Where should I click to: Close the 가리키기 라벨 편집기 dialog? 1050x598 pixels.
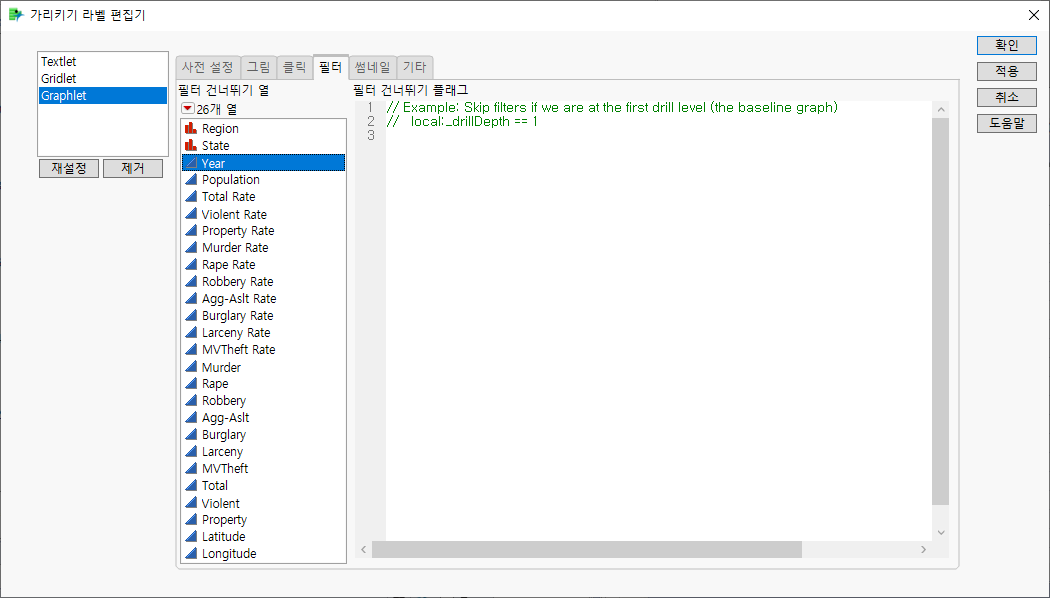click(x=1033, y=15)
